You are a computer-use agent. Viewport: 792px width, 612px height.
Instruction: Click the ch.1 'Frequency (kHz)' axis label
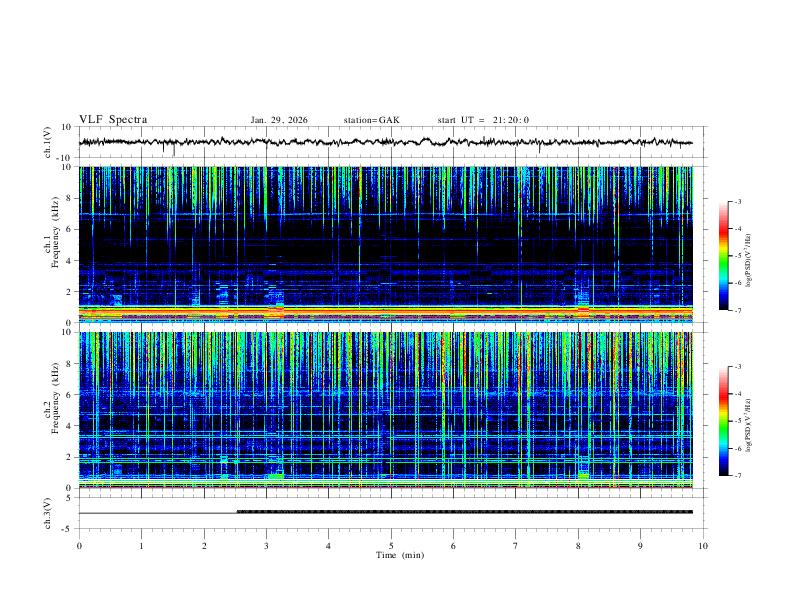tap(55, 232)
